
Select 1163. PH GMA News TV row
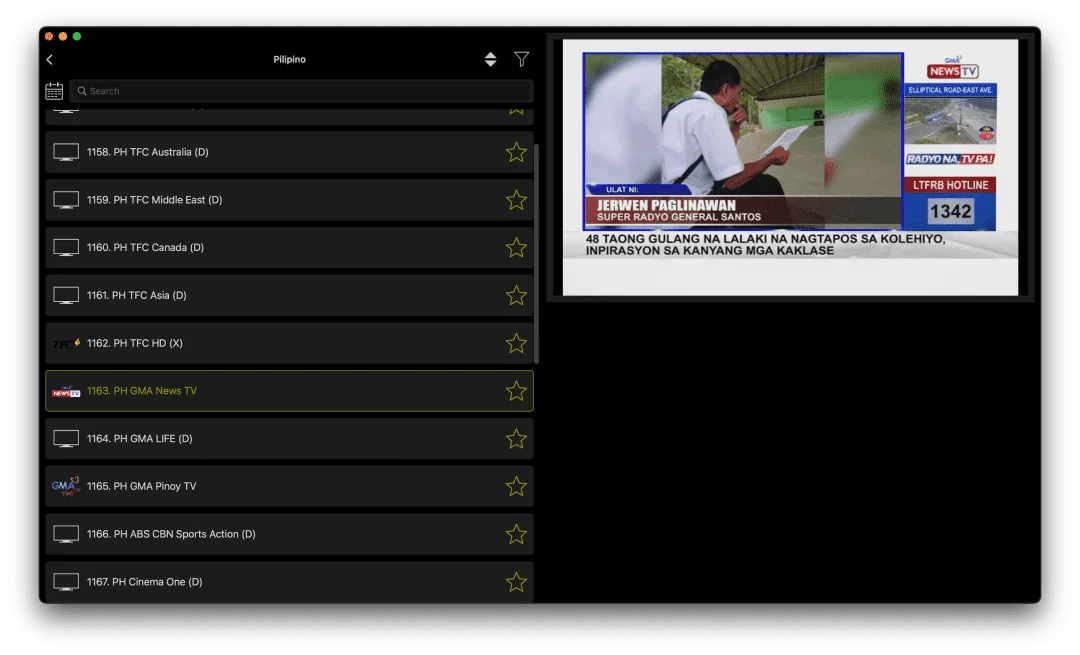289,391
